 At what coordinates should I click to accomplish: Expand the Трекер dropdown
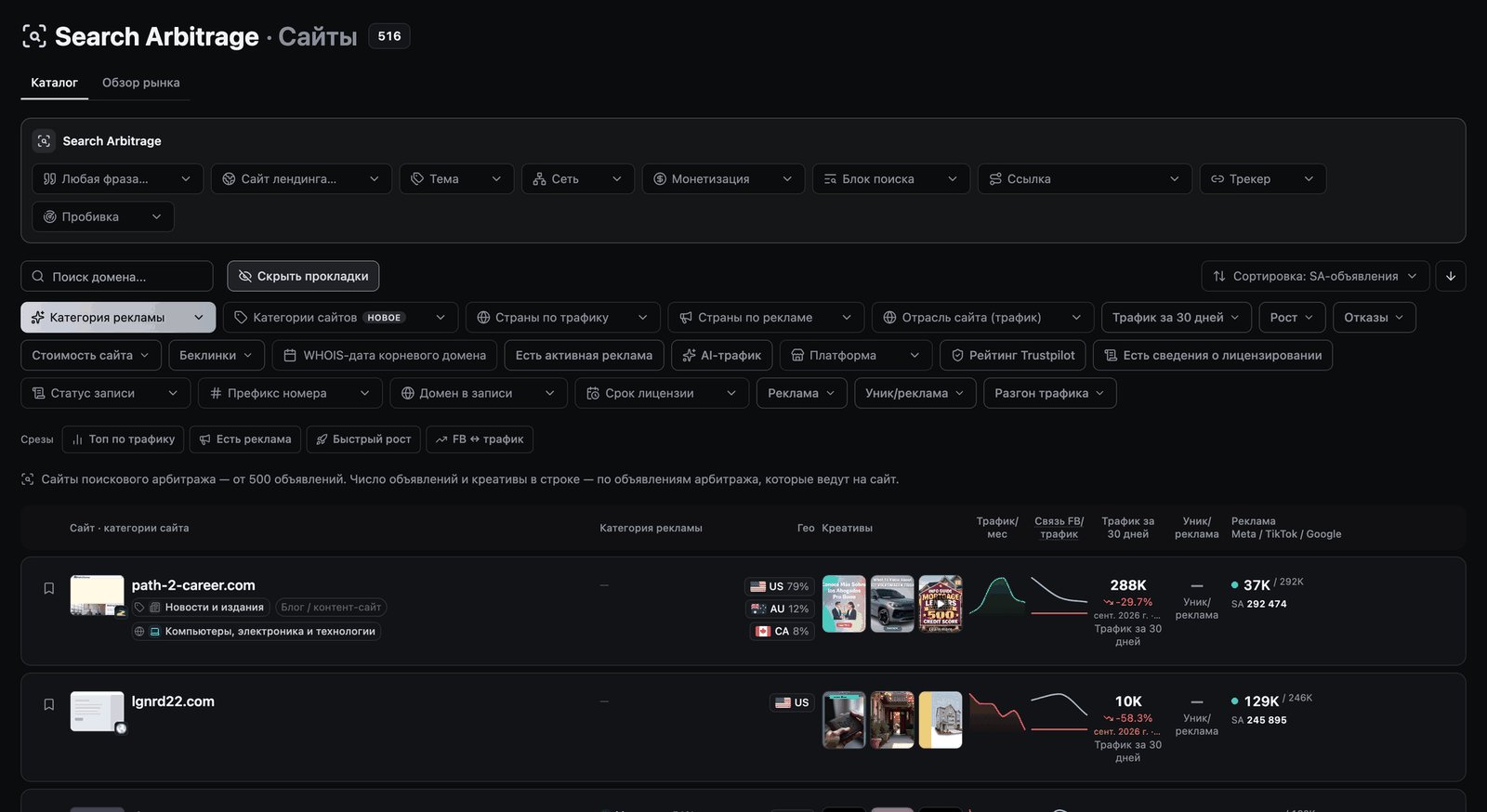point(1263,178)
